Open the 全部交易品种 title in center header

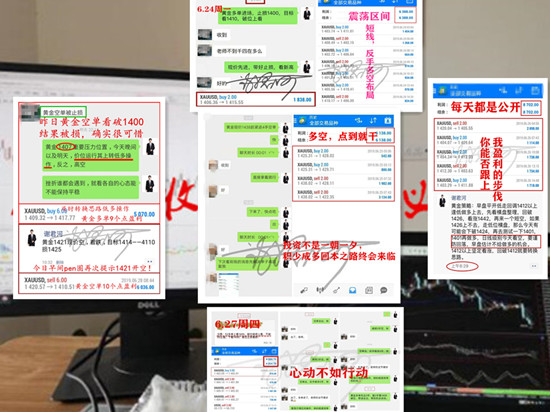pos(323,123)
